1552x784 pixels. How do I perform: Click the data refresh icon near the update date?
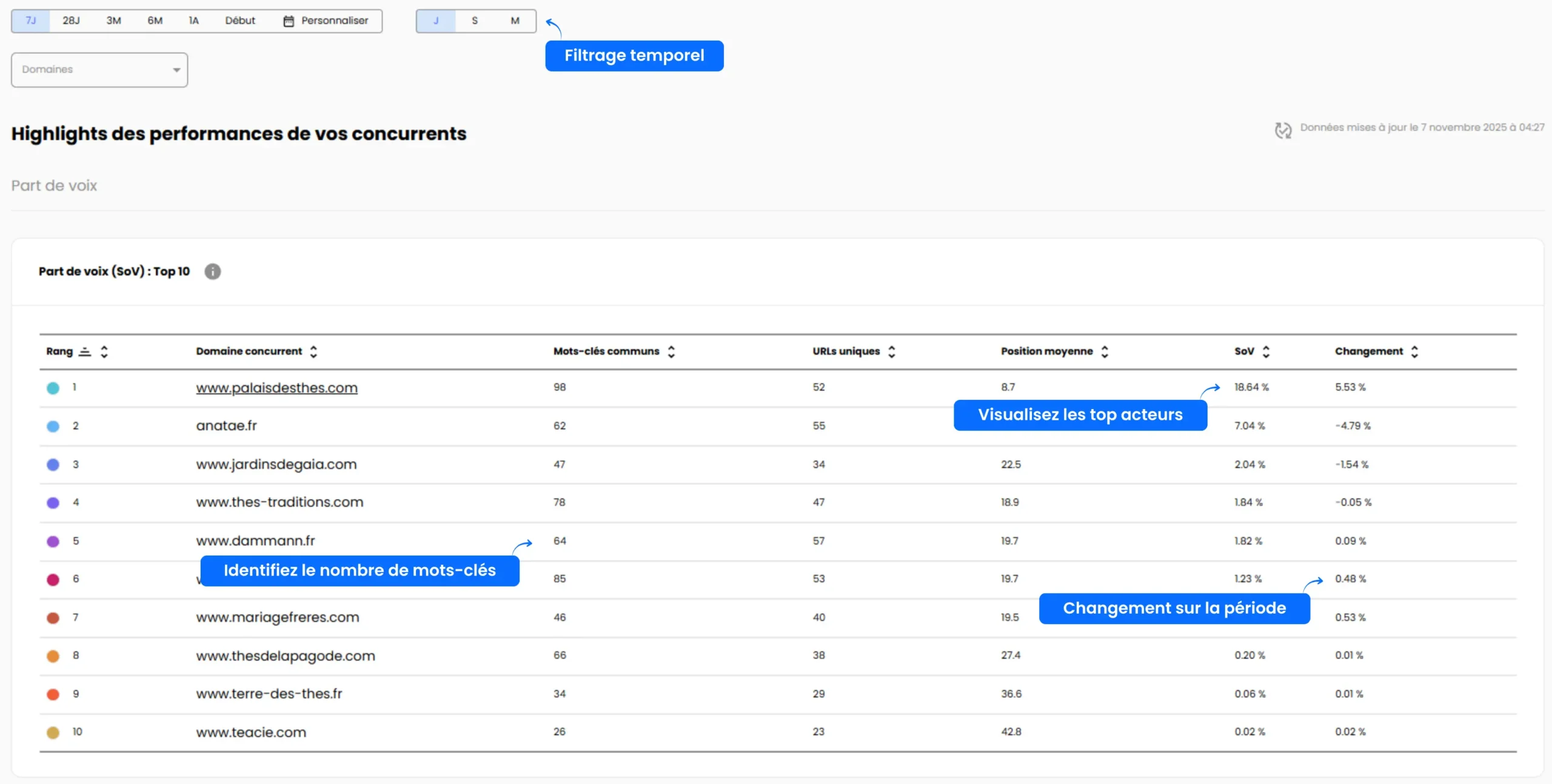1284,129
